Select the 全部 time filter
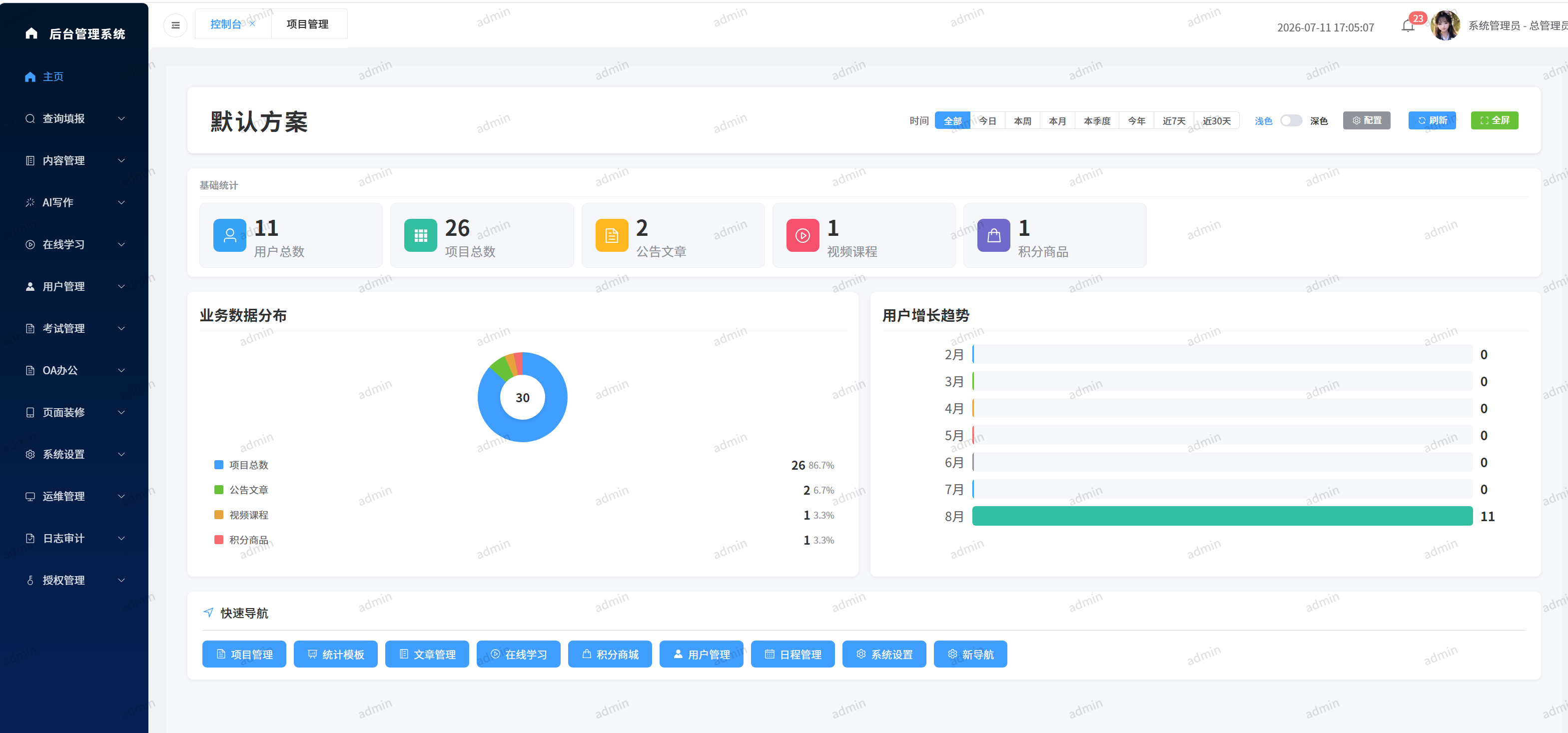 (x=952, y=120)
